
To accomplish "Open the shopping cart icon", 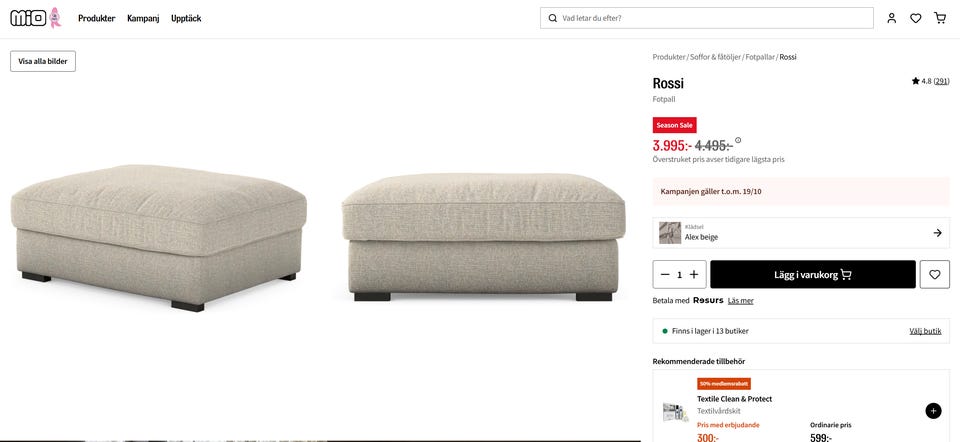I will coord(940,18).
